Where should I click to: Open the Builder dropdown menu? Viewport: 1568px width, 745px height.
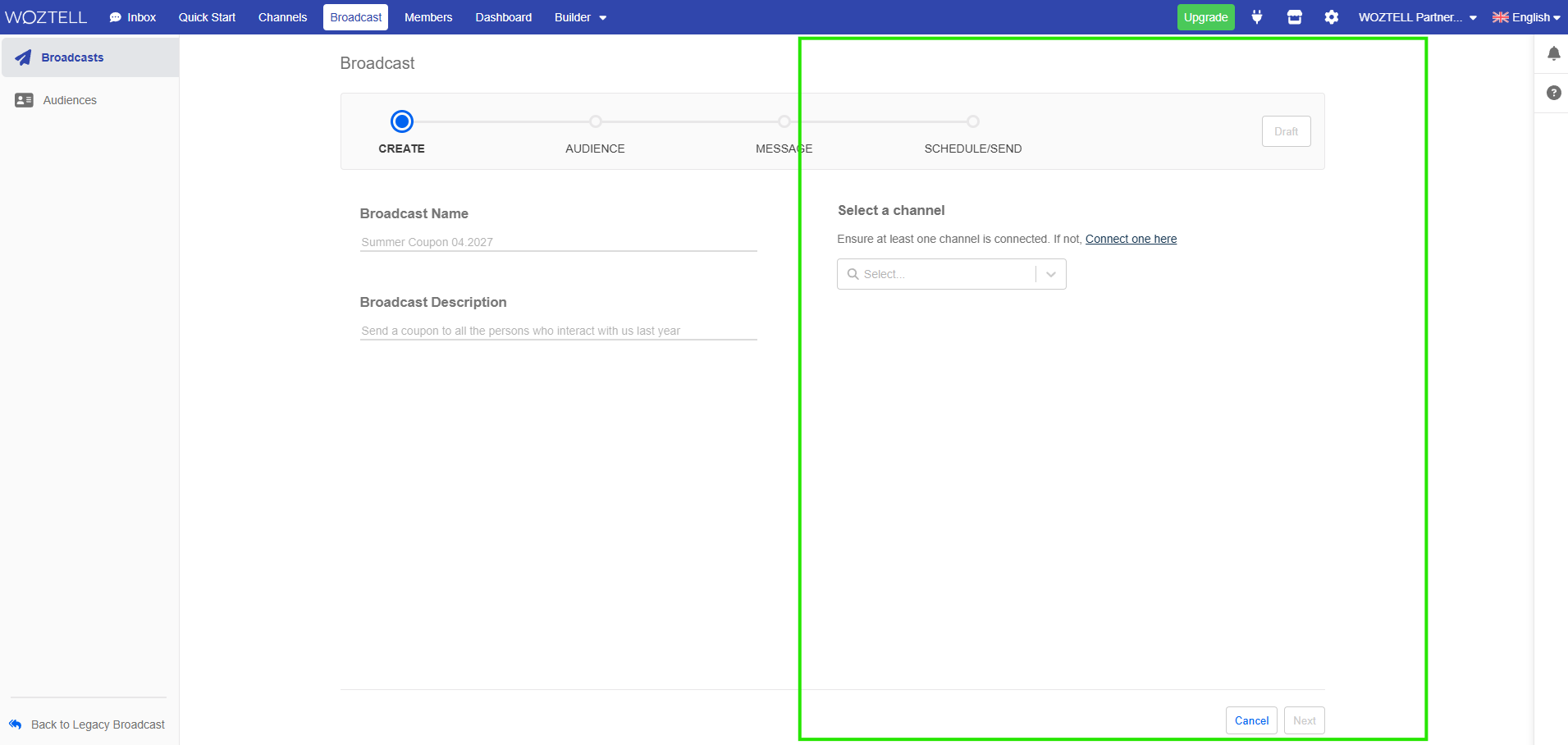click(579, 17)
